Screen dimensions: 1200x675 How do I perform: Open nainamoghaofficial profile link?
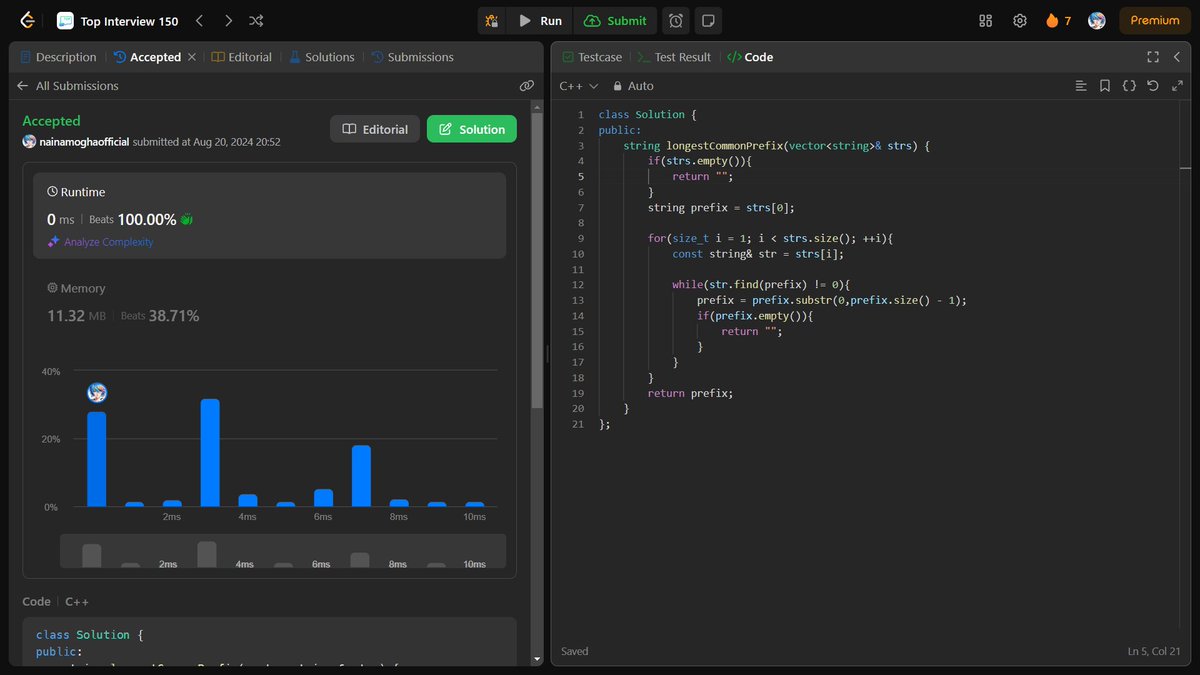pos(85,142)
